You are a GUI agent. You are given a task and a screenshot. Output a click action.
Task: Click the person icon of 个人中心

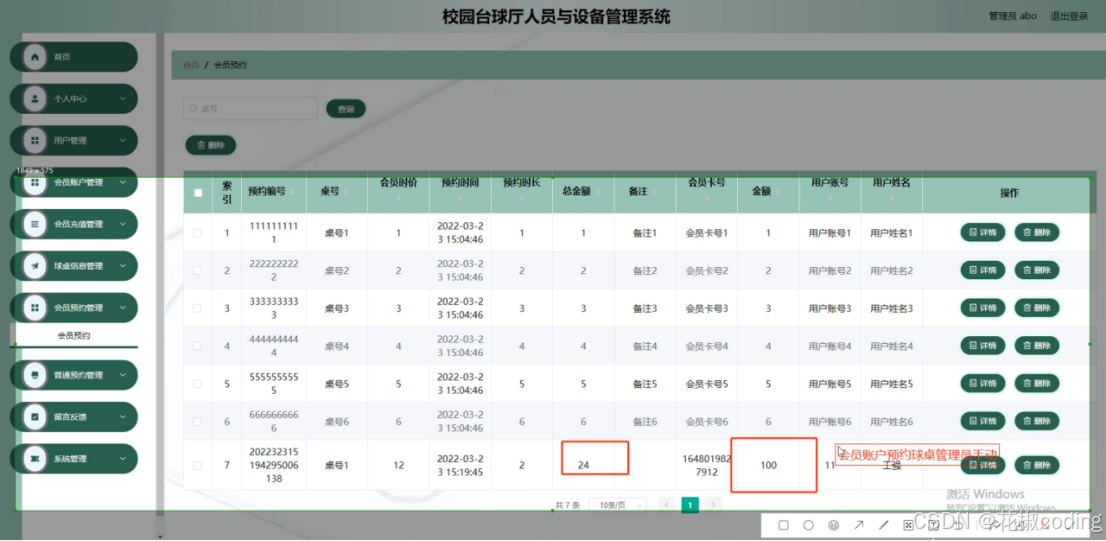[x=35, y=99]
